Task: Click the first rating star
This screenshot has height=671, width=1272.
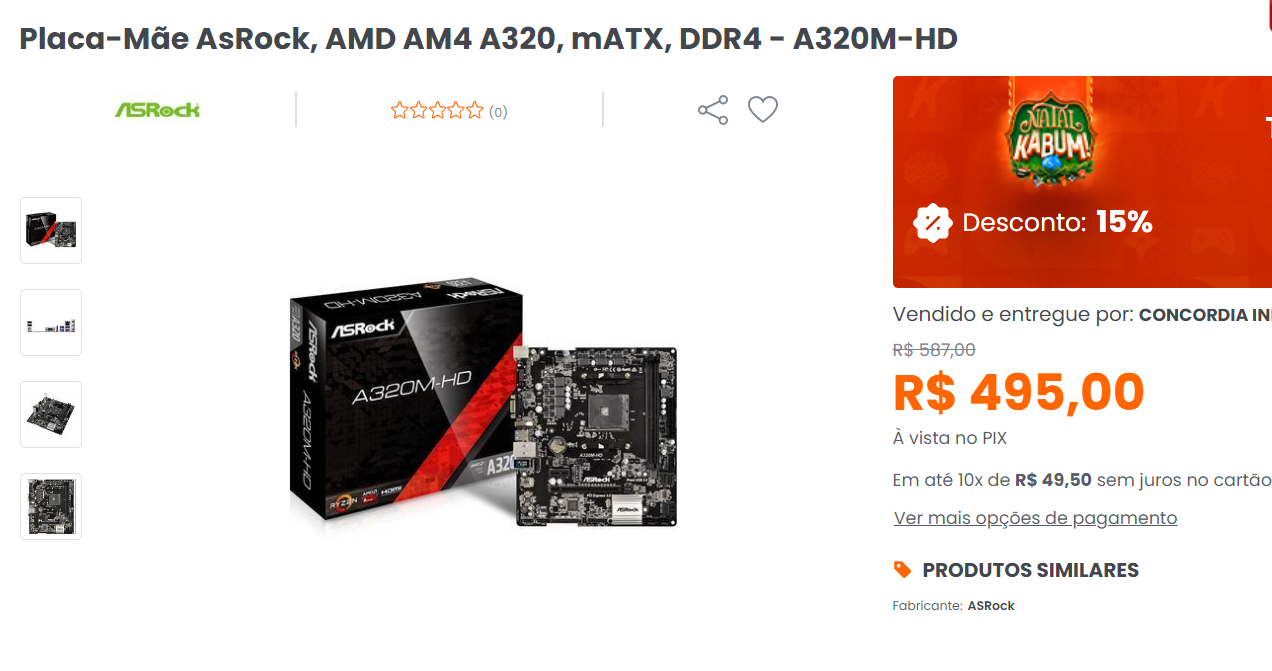Action: pyautogui.click(x=400, y=111)
